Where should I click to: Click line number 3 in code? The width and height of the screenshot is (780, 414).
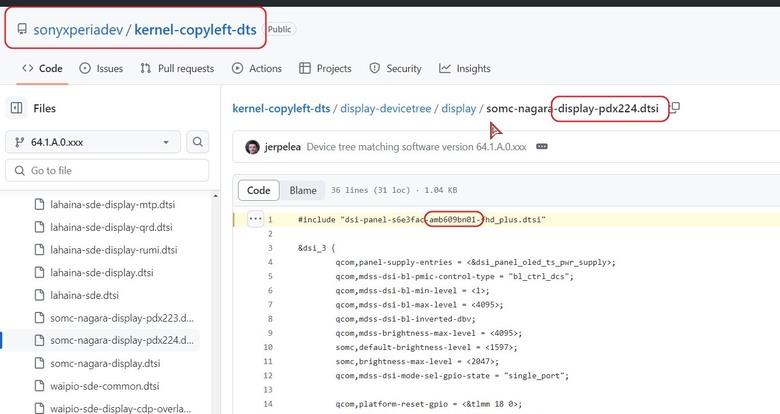(x=270, y=248)
